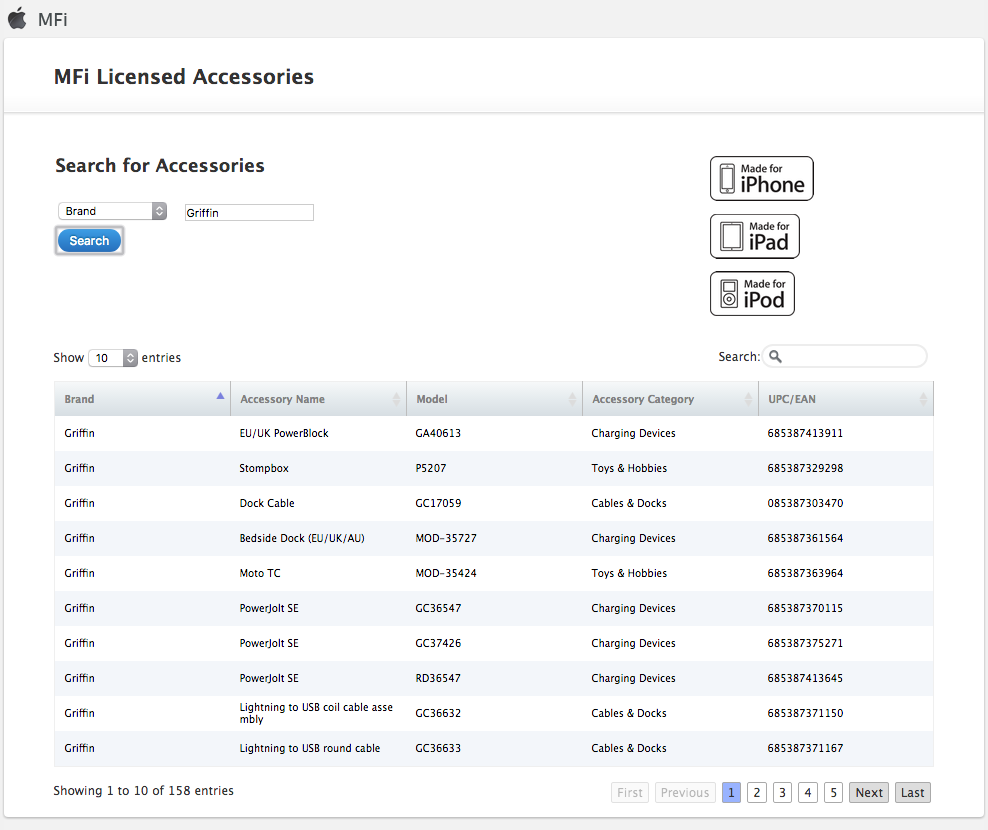This screenshot has height=830, width=988.
Task: Click the blue Search button
Action: (x=89, y=241)
